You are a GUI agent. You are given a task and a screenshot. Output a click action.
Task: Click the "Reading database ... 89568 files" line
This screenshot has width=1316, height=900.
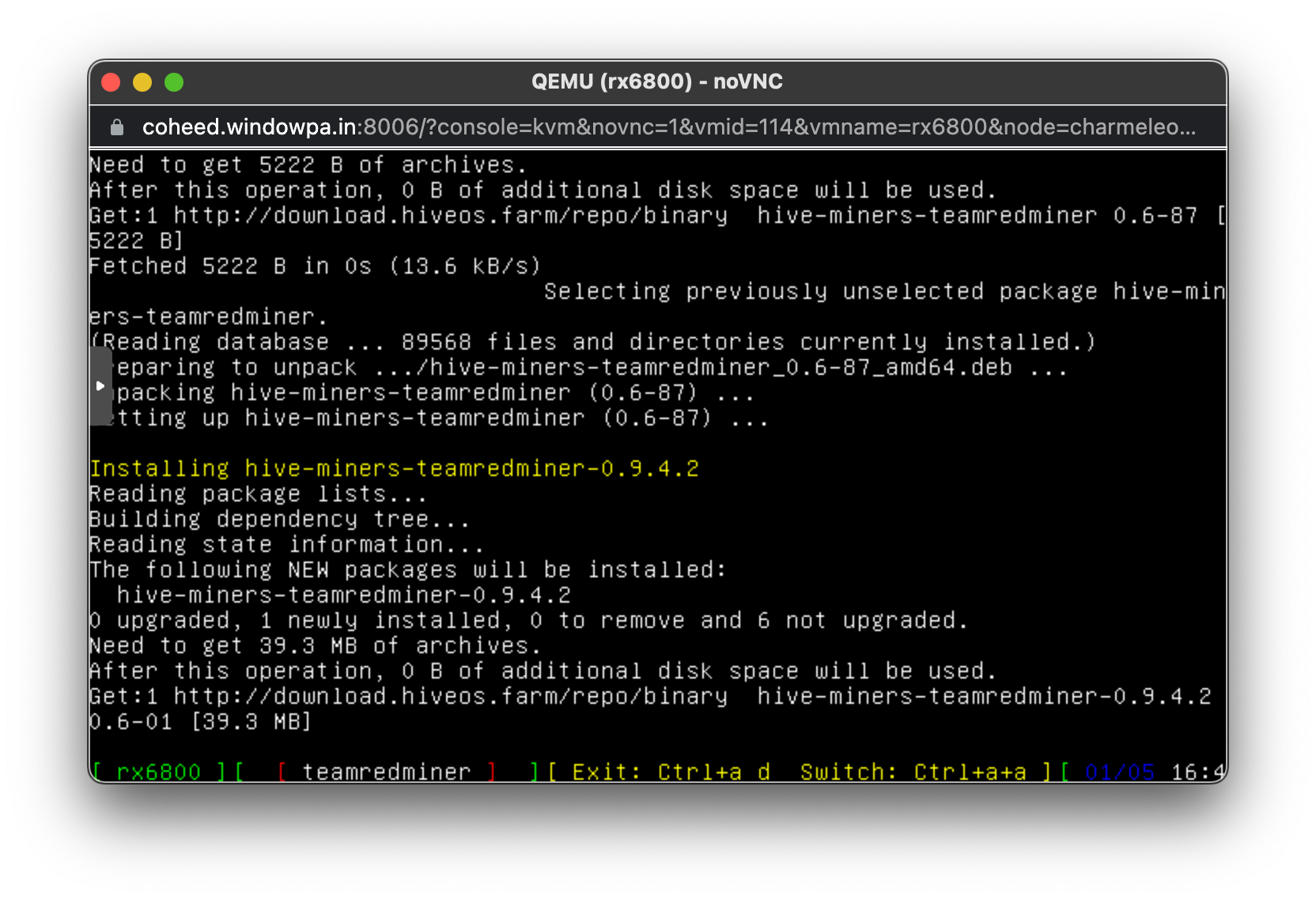click(592, 342)
